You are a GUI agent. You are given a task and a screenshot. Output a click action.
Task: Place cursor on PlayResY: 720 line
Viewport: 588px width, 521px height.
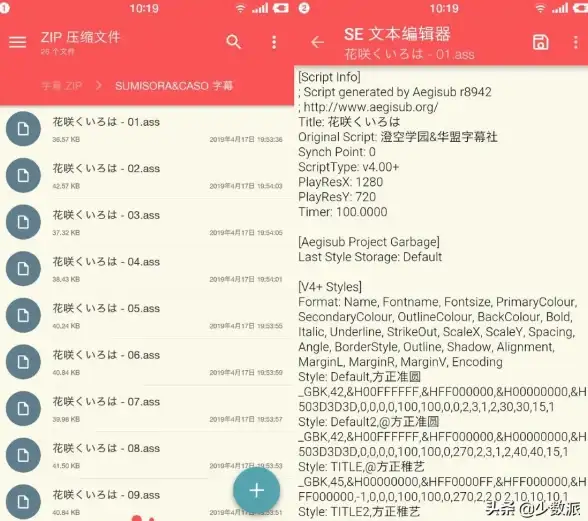pyautogui.click(x=337, y=197)
